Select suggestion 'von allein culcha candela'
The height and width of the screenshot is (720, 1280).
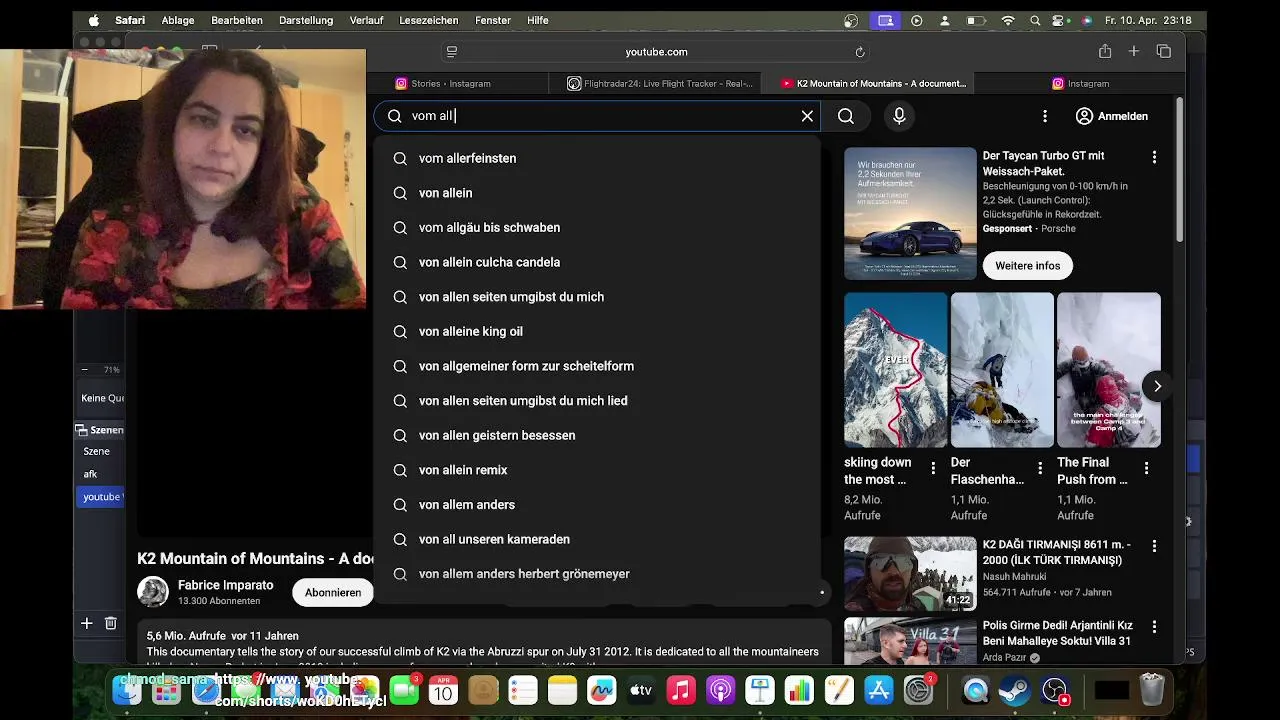tap(596, 262)
